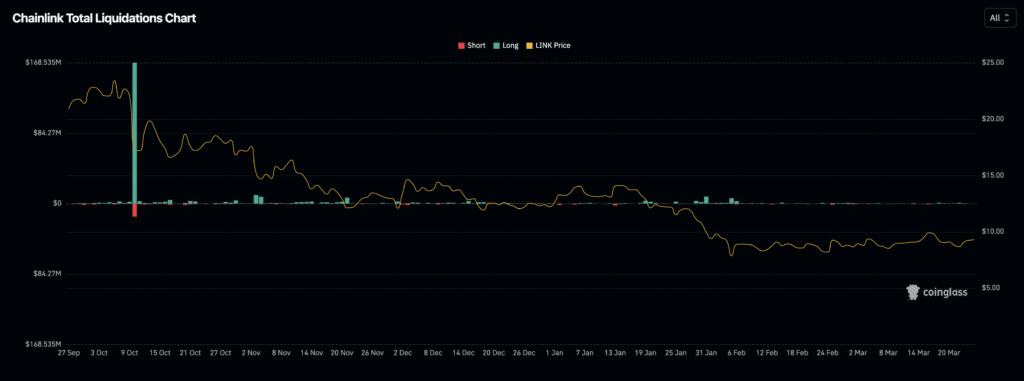
Task: Toggle the Short series in the legend
Action: (472, 46)
